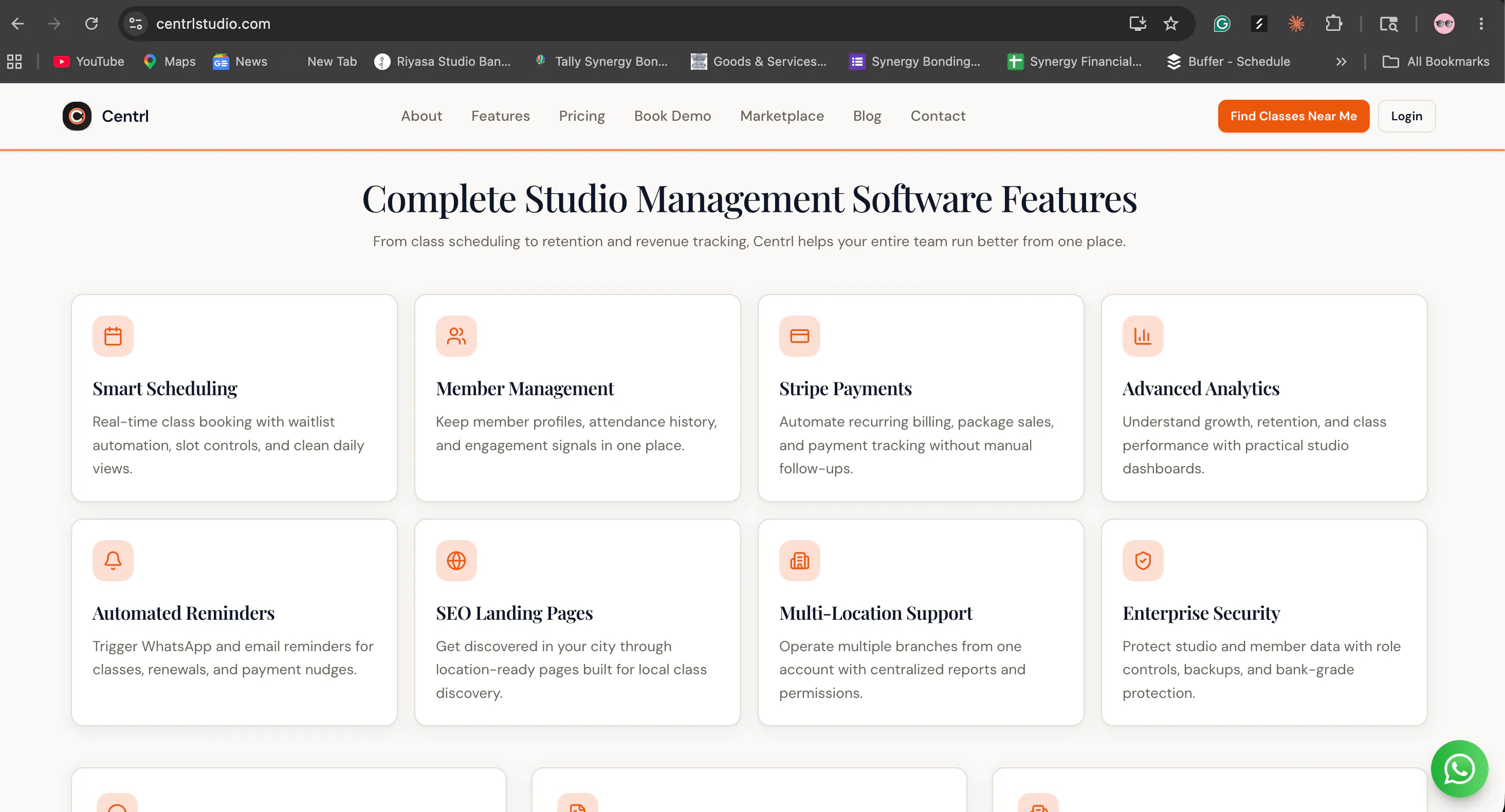
Task: Click the Stripe Payments card icon
Action: coord(799,336)
